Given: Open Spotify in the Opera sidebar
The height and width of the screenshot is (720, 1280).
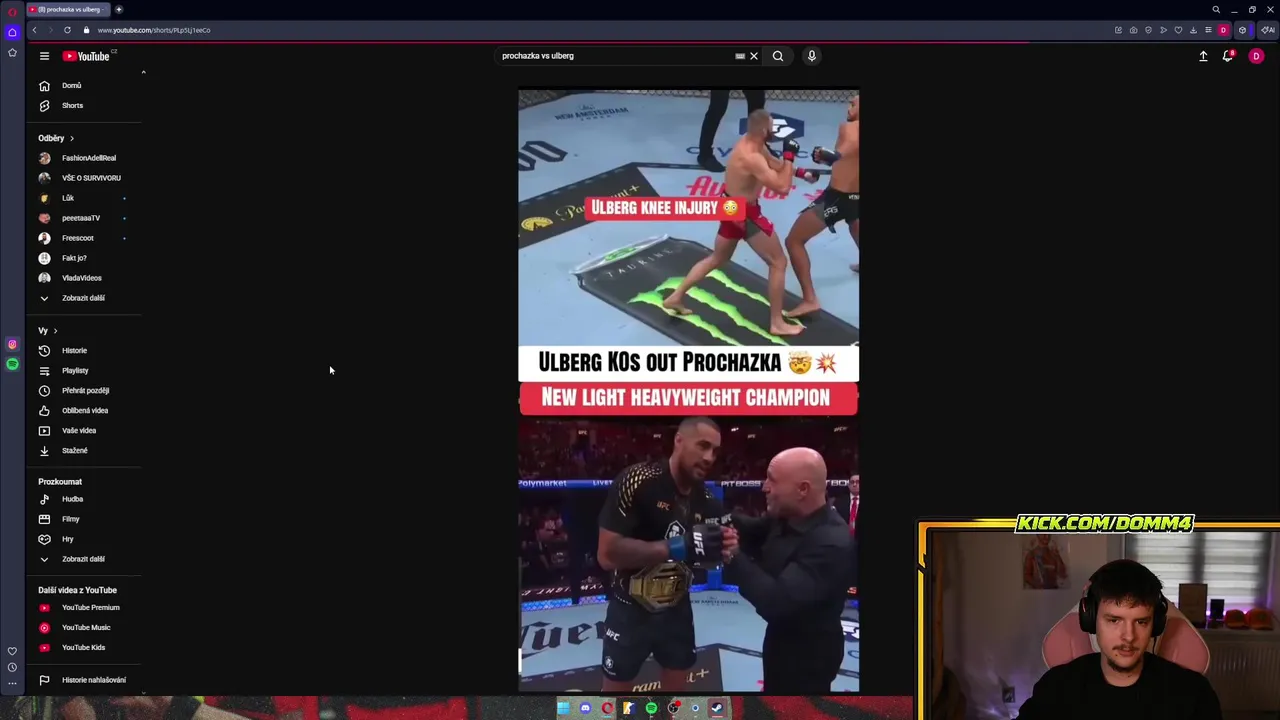Looking at the screenshot, I should point(12,364).
